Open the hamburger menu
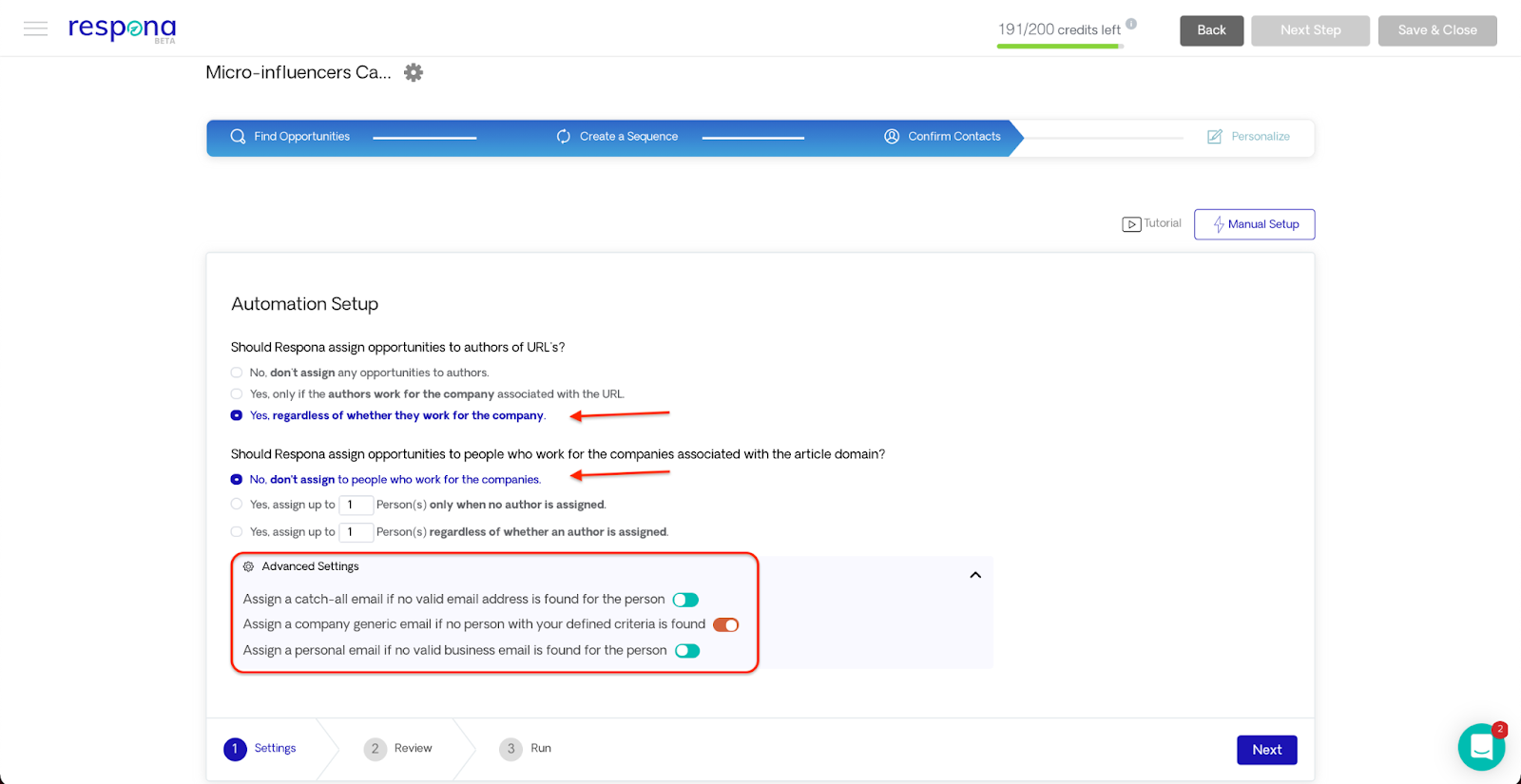This screenshot has height=784, width=1521. (35, 29)
